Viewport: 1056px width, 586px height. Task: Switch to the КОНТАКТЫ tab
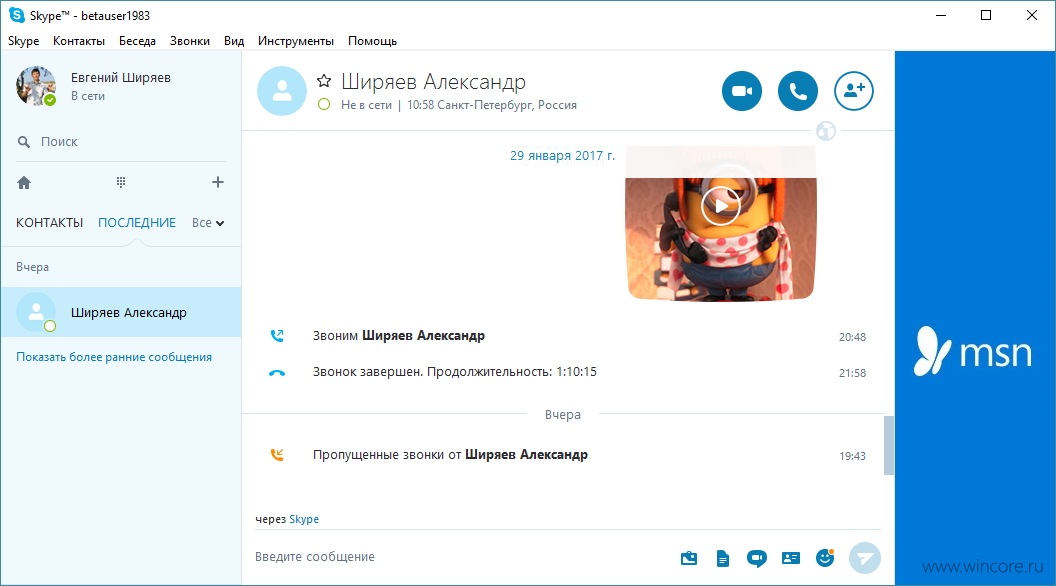pyautogui.click(x=49, y=223)
